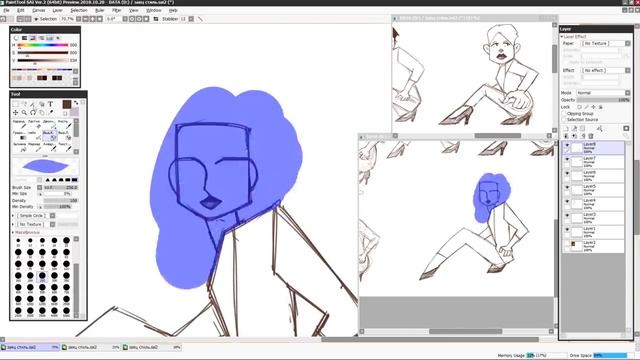Open the layer Effect dropdown
Viewport: 640px width, 360px height.
pyautogui.click(x=627, y=71)
